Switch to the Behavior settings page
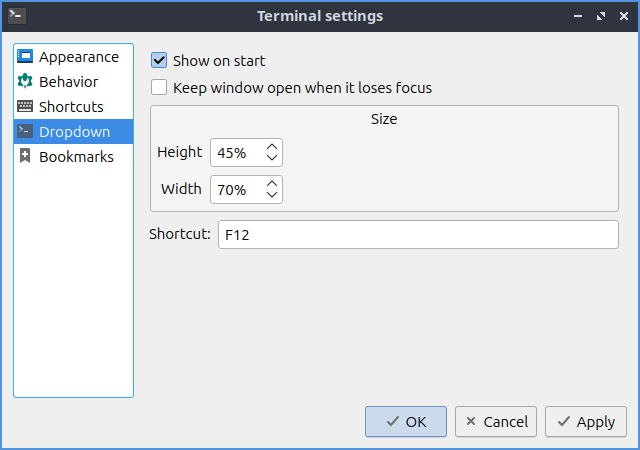The height and width of the screenshot is (450, 640). 68,82
